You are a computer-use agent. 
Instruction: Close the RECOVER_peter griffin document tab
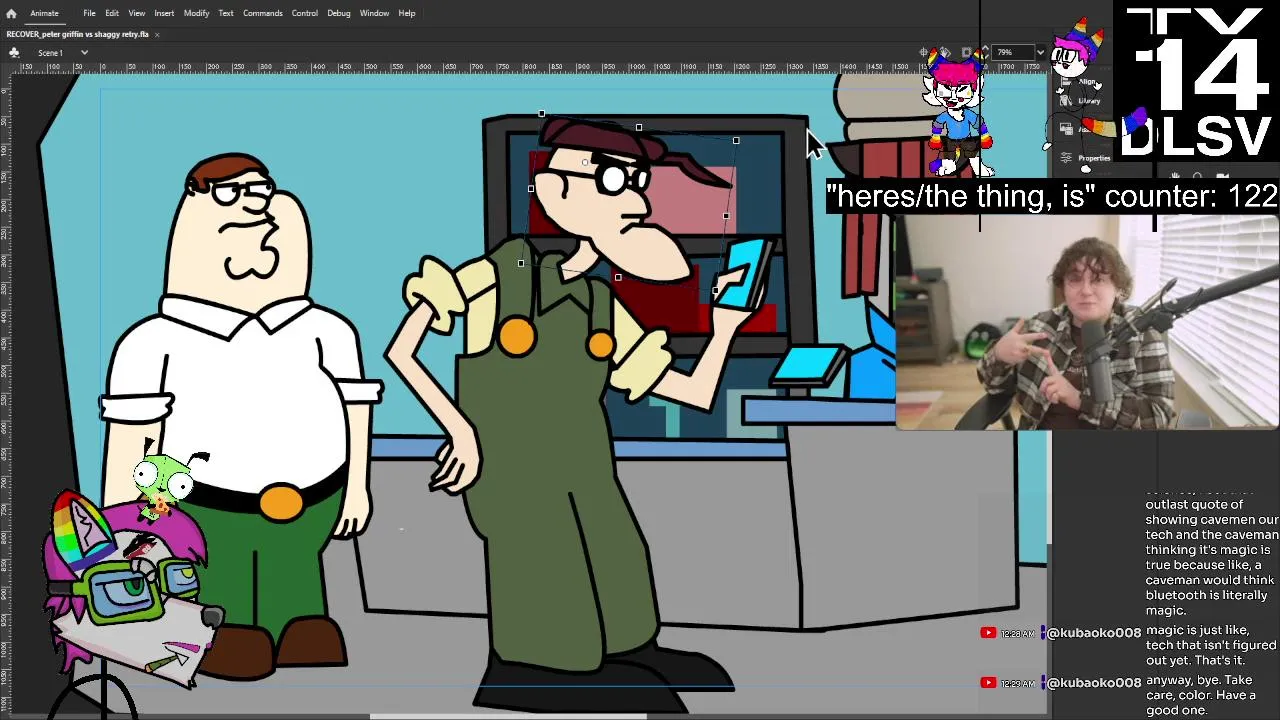click(156, 34)
